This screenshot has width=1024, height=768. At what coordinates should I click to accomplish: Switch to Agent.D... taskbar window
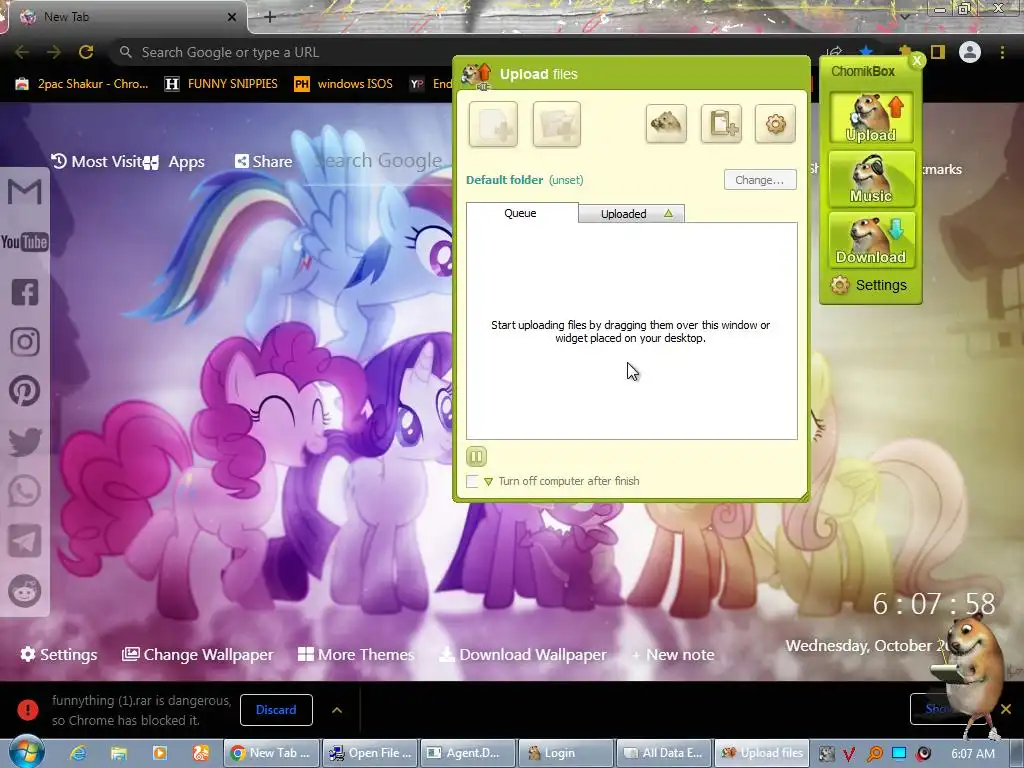pos(468,753)
